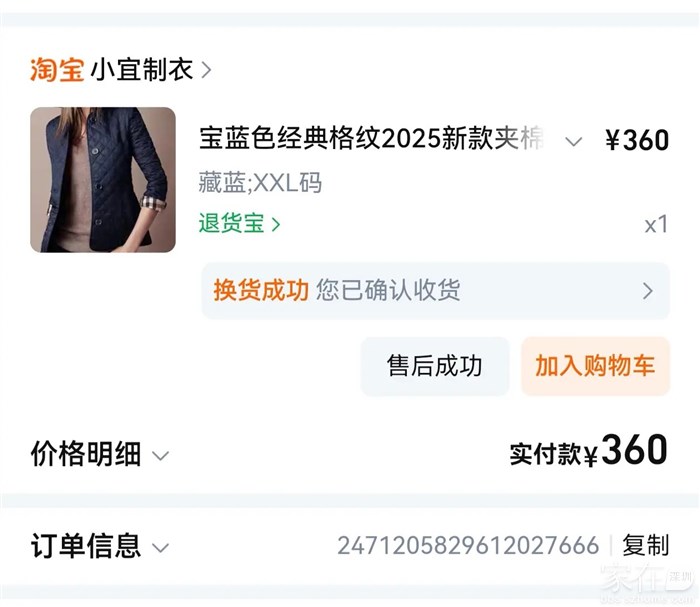Image resolution: width=700 pixels, height=607 pixels.
Task: Expand the chevron next to product title
Action: point(573,141)
